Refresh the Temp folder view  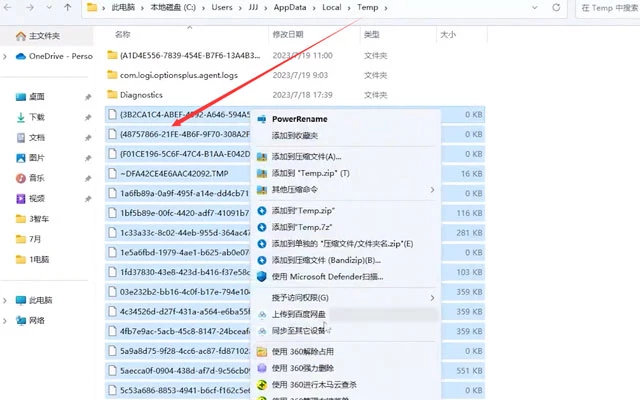[556, 7]
